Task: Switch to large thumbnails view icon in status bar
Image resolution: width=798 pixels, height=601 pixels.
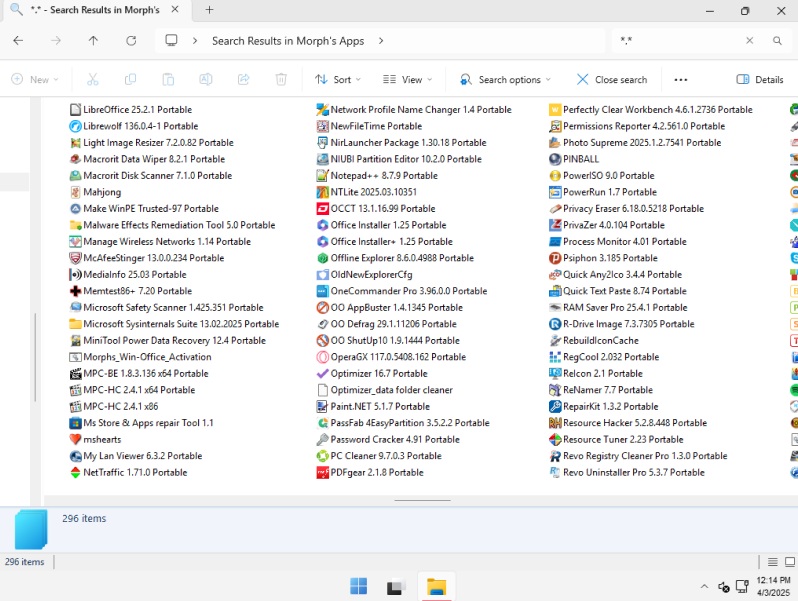Action: pos(790,562)
